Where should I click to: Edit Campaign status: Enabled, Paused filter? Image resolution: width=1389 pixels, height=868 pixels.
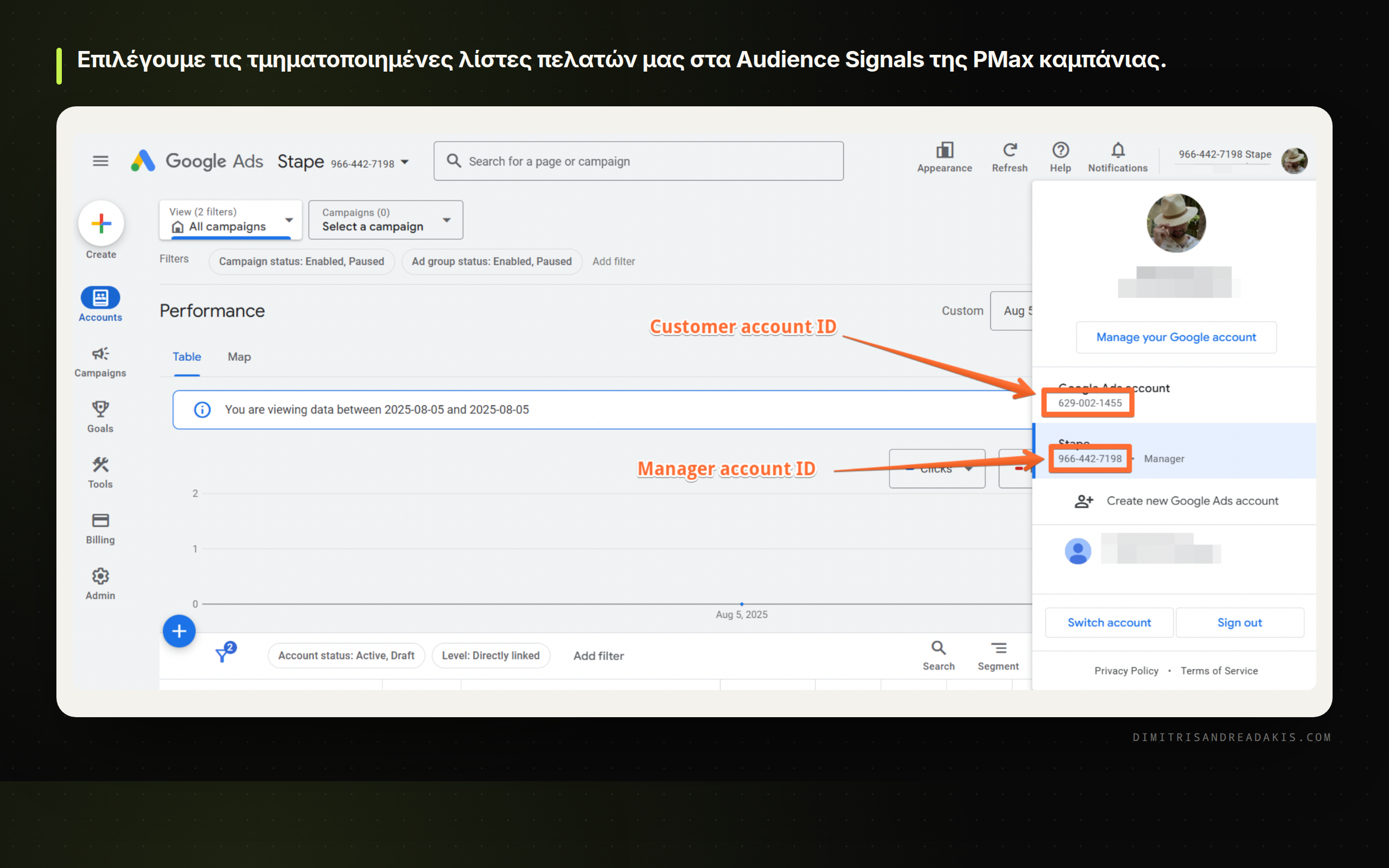pos(301,262)
